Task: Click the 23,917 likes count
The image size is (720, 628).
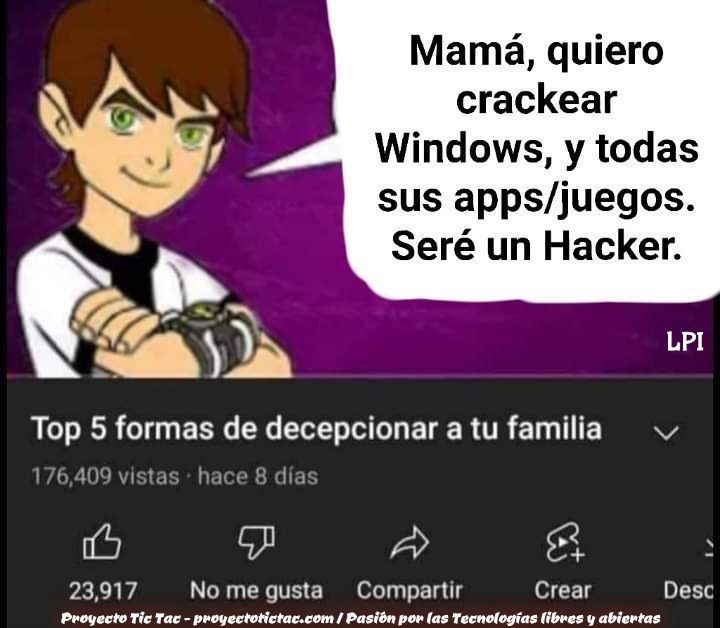Action: point(103,590)
